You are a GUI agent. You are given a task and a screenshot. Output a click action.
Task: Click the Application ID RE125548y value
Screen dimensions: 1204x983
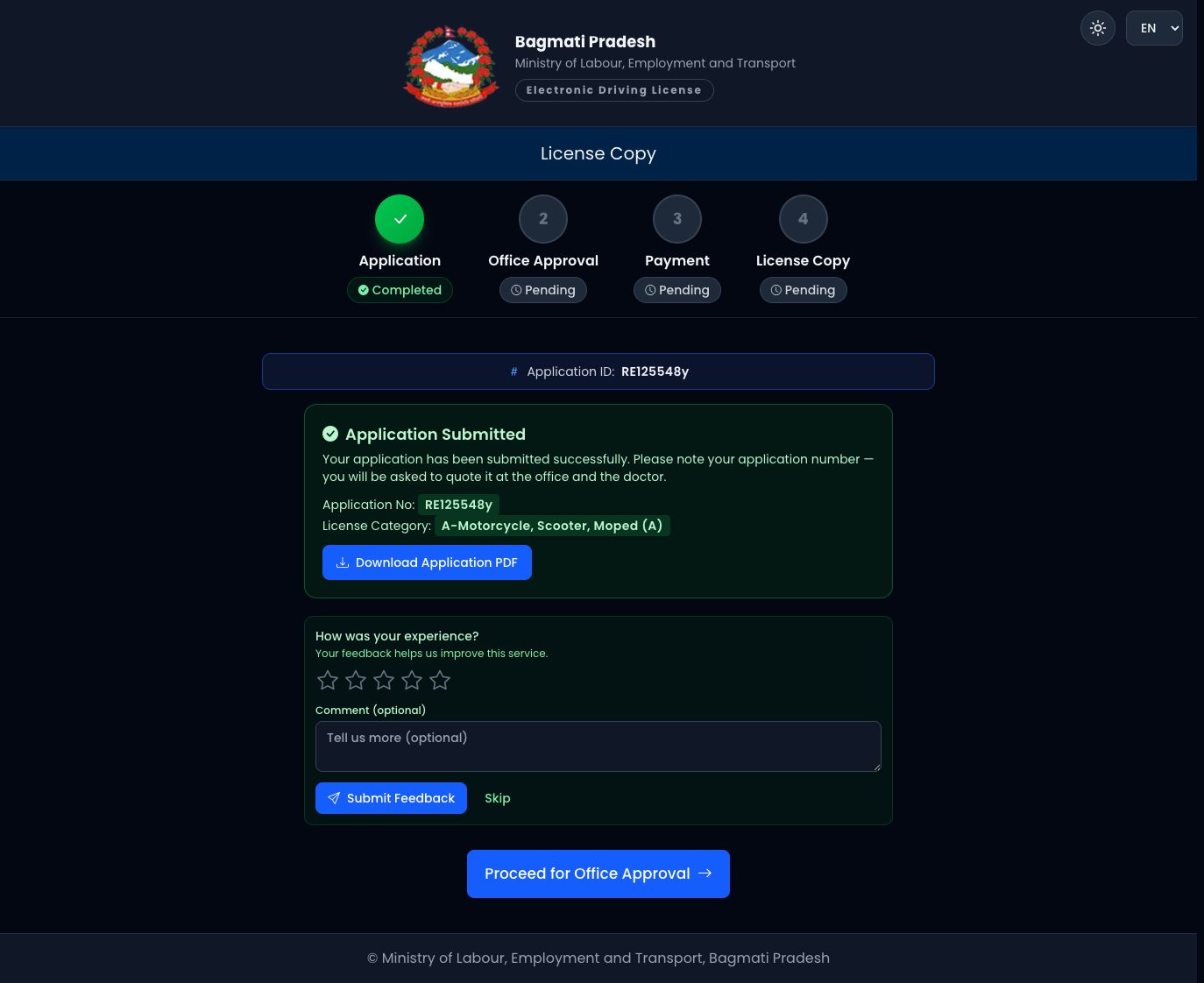pos(655,371)
